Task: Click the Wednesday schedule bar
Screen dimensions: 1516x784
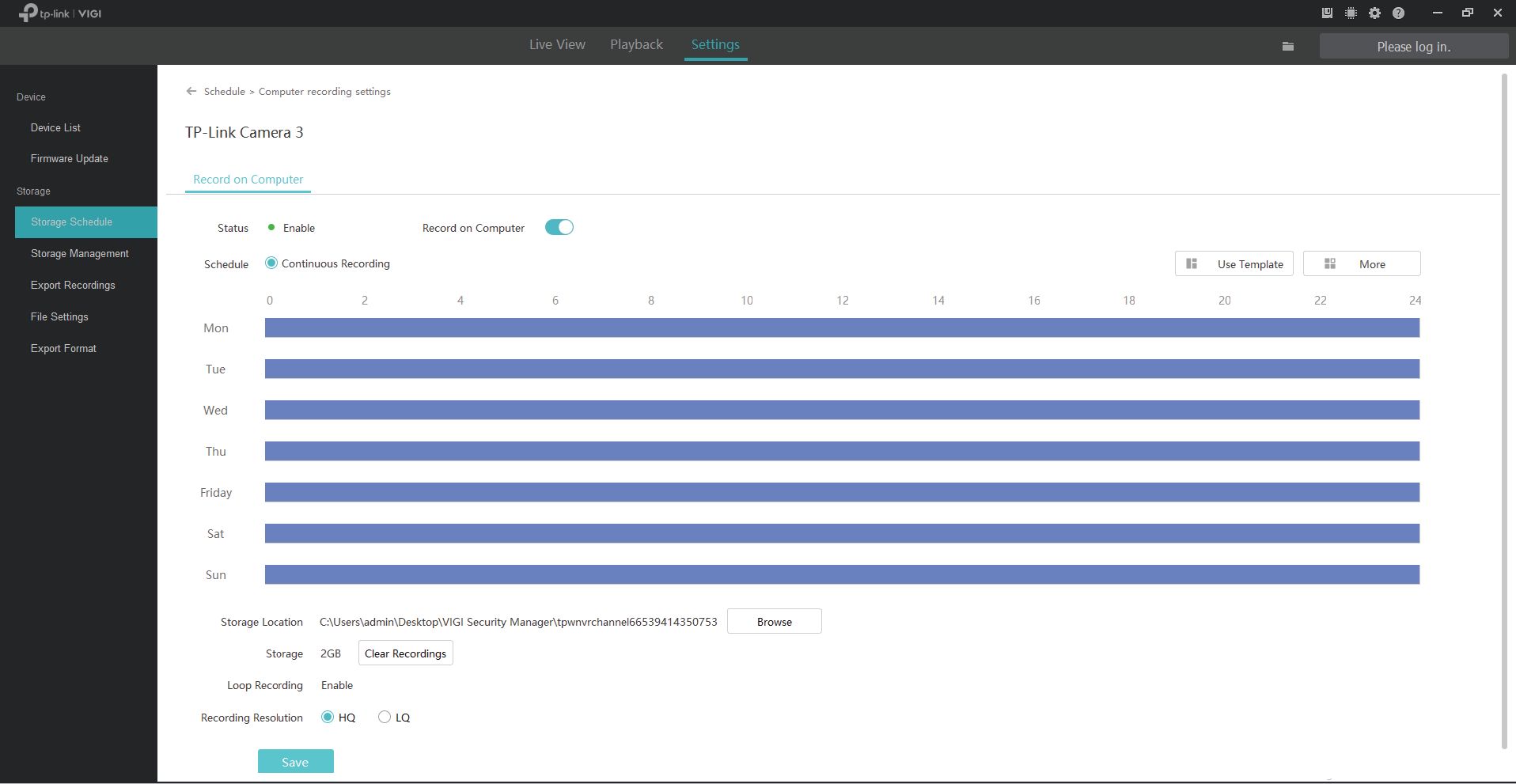Action: 842,411
